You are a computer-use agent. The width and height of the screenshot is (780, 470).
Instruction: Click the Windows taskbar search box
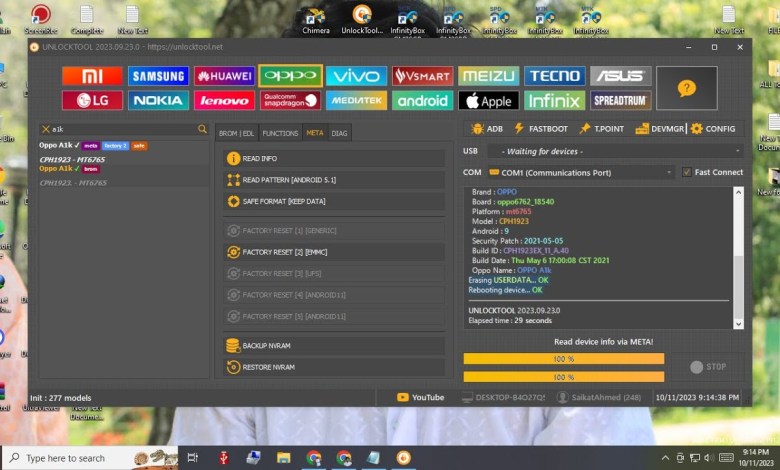90,458
